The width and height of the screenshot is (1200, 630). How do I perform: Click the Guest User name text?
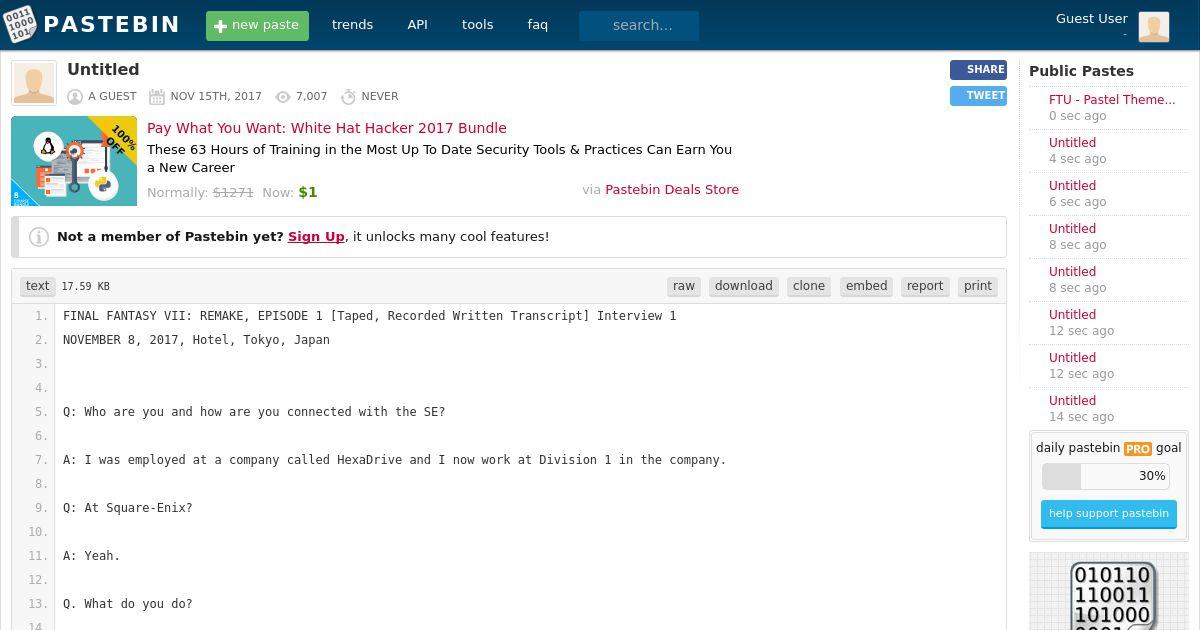1092,19
